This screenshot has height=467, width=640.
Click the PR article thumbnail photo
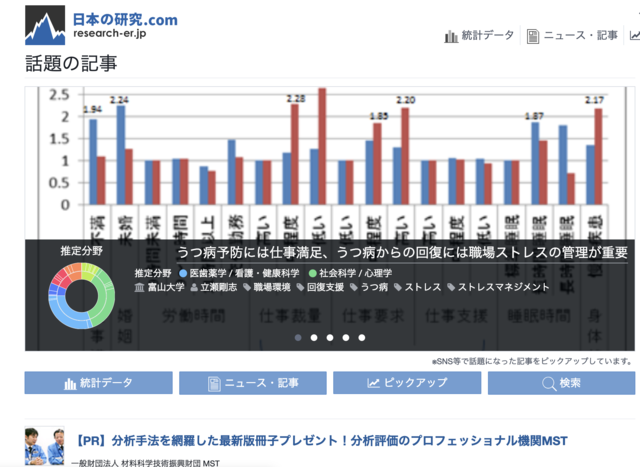click(x=44, y=446)
